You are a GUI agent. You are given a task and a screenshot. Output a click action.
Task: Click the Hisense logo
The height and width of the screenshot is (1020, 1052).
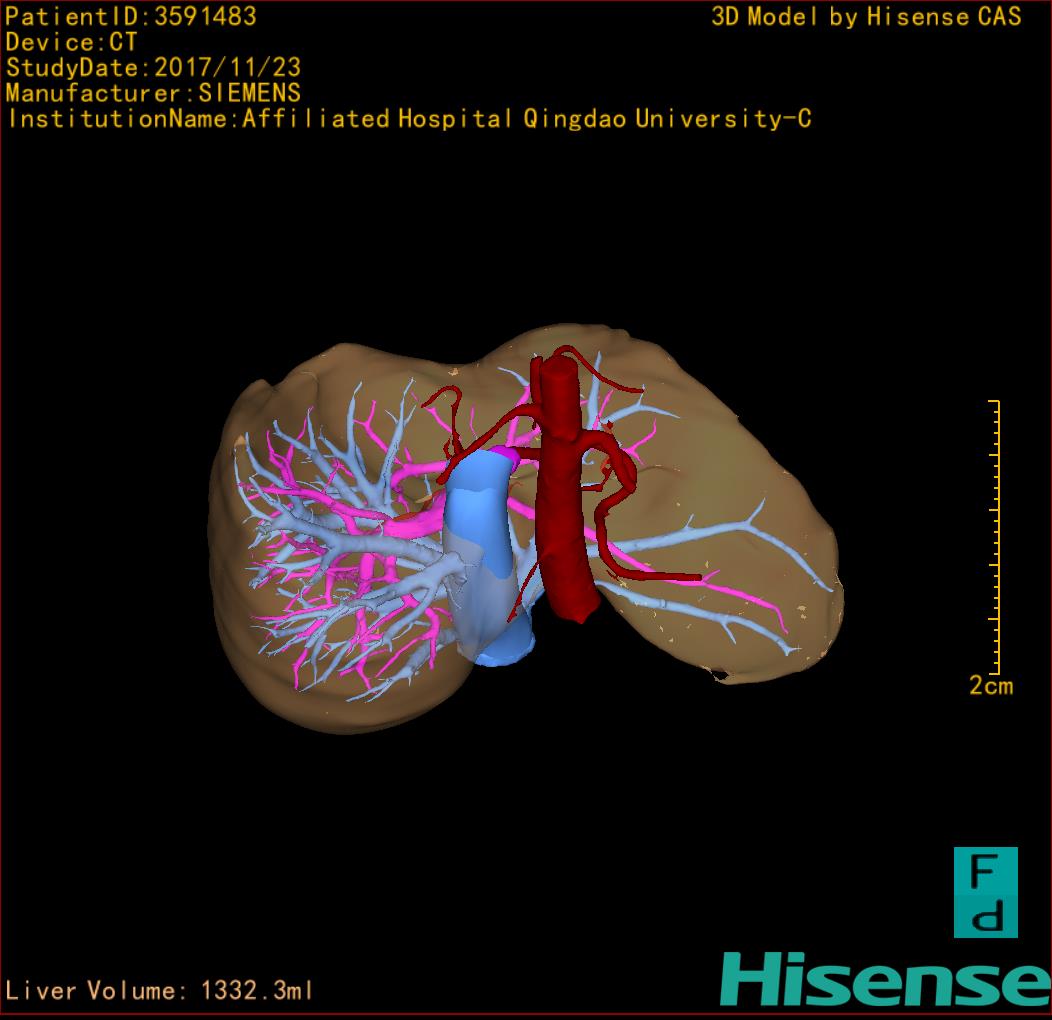point(885,978)
